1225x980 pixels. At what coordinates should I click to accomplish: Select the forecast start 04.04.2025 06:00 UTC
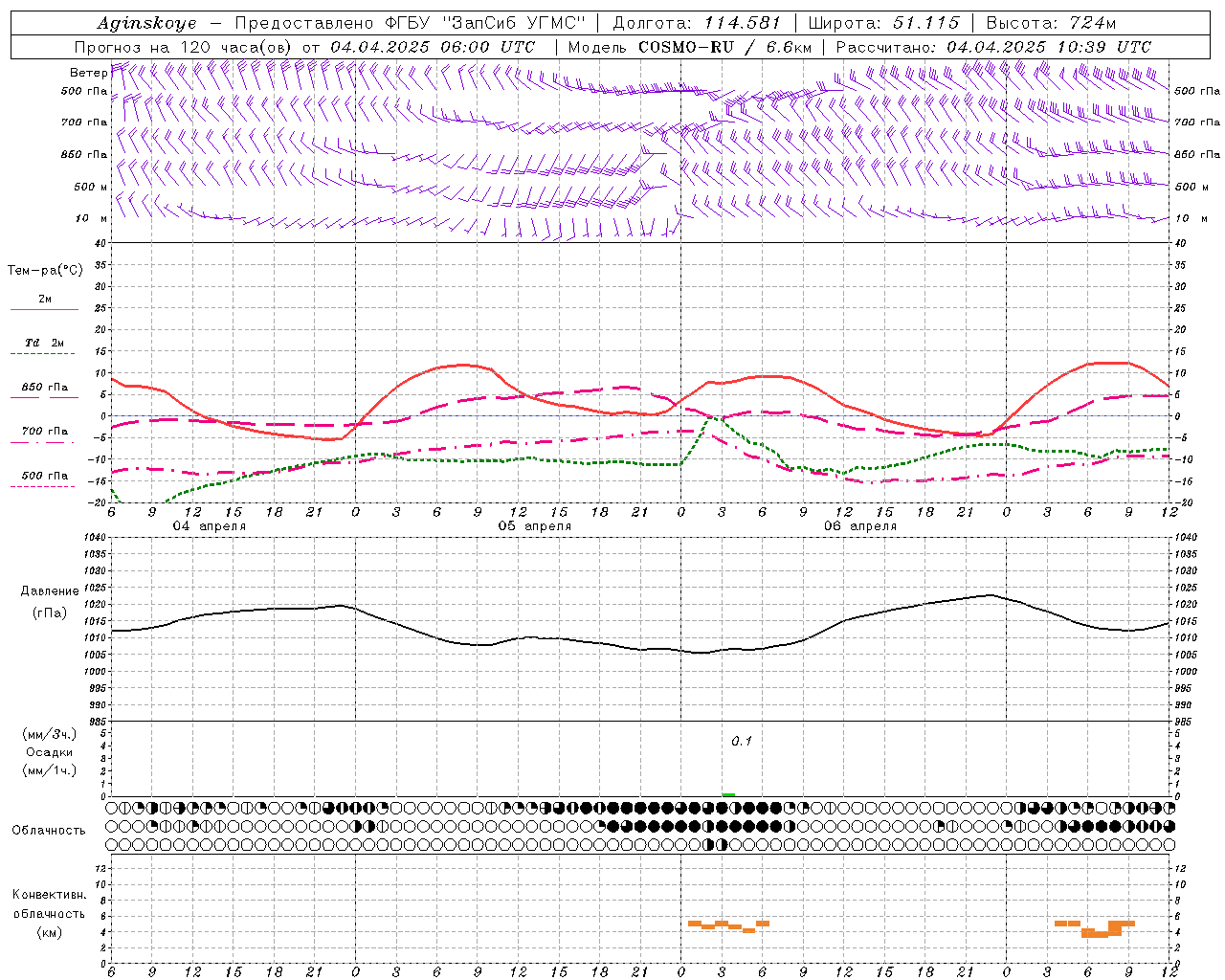click(433, 47)
